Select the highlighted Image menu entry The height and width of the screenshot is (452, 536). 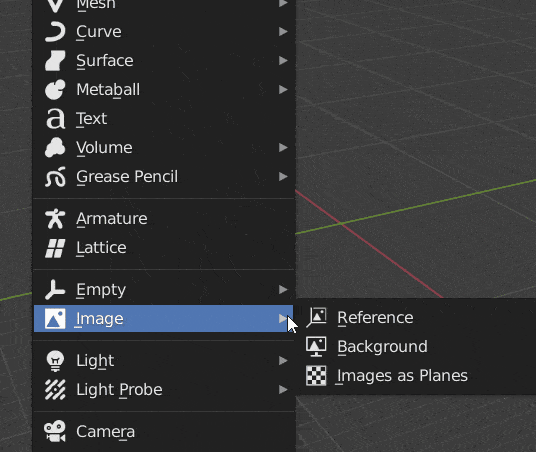click(x=164, y=319)
